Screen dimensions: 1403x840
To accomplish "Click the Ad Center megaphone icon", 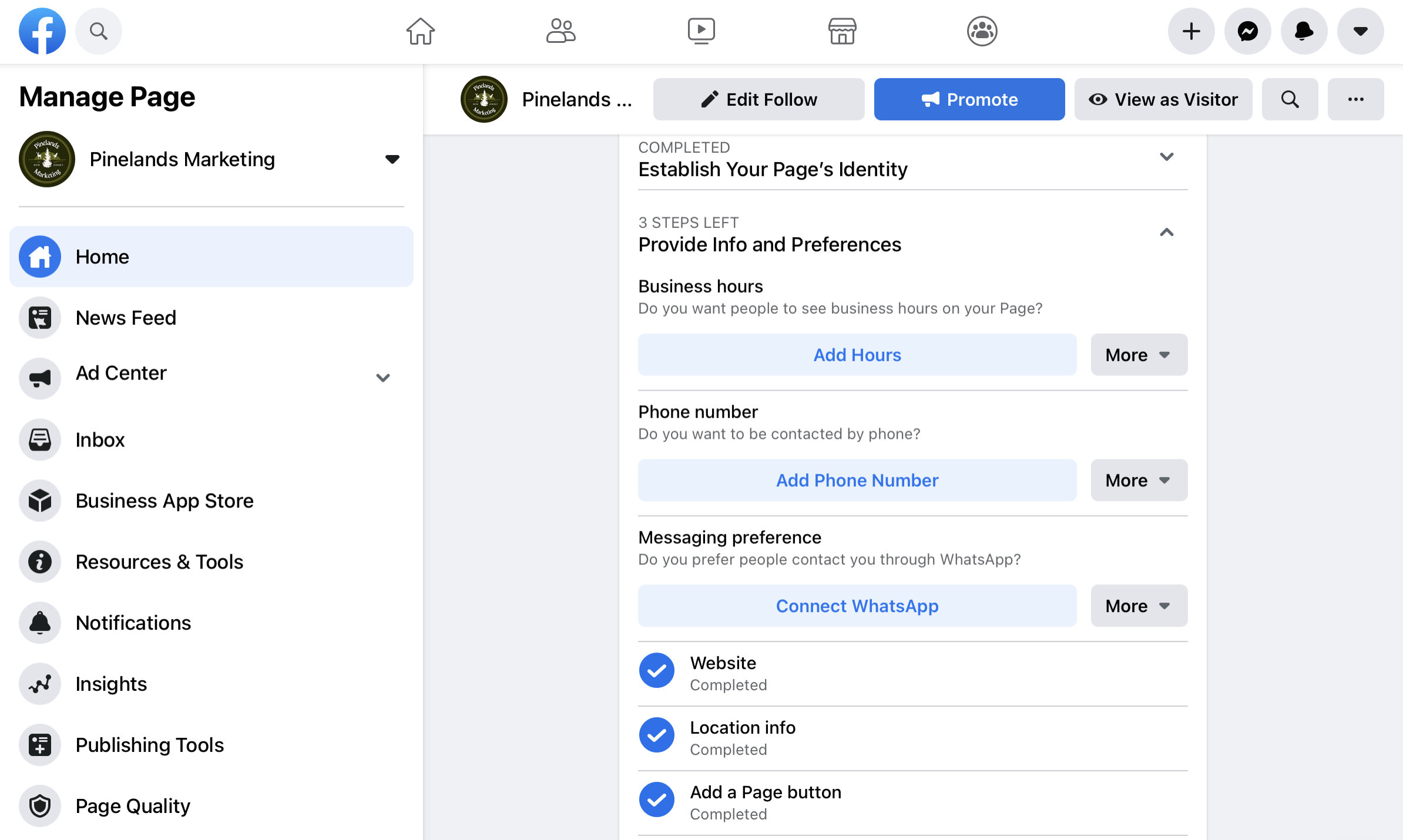I will click(x=40, y=379).
